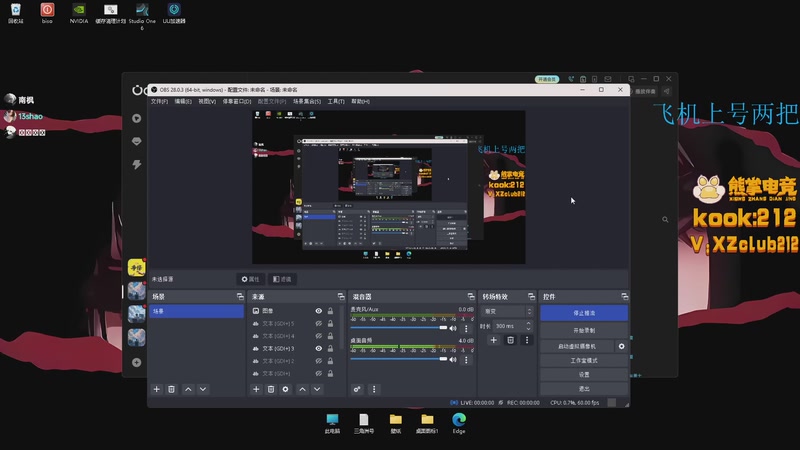Open virtual camera settings gear
The width and height of the screenshot is (800, 450).
click(621, 346)
